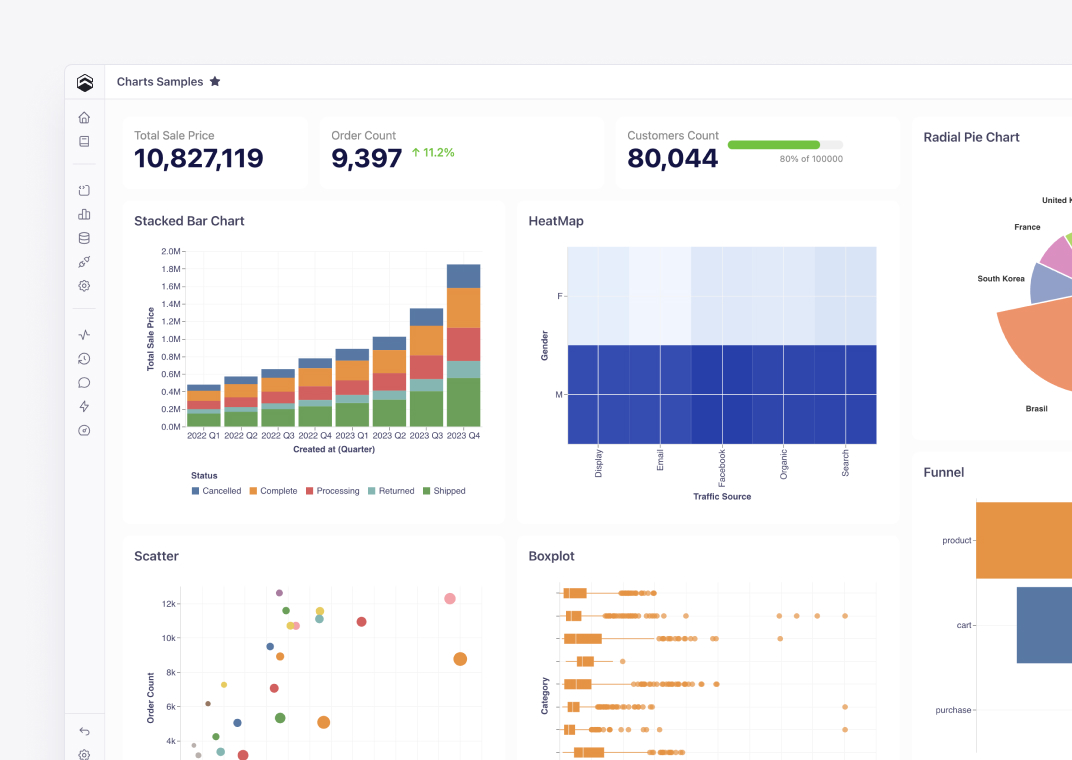Click the green Shipped segment of 2023 Q4 bar
Screen dimensions: 1072x760
pos(464,403)
